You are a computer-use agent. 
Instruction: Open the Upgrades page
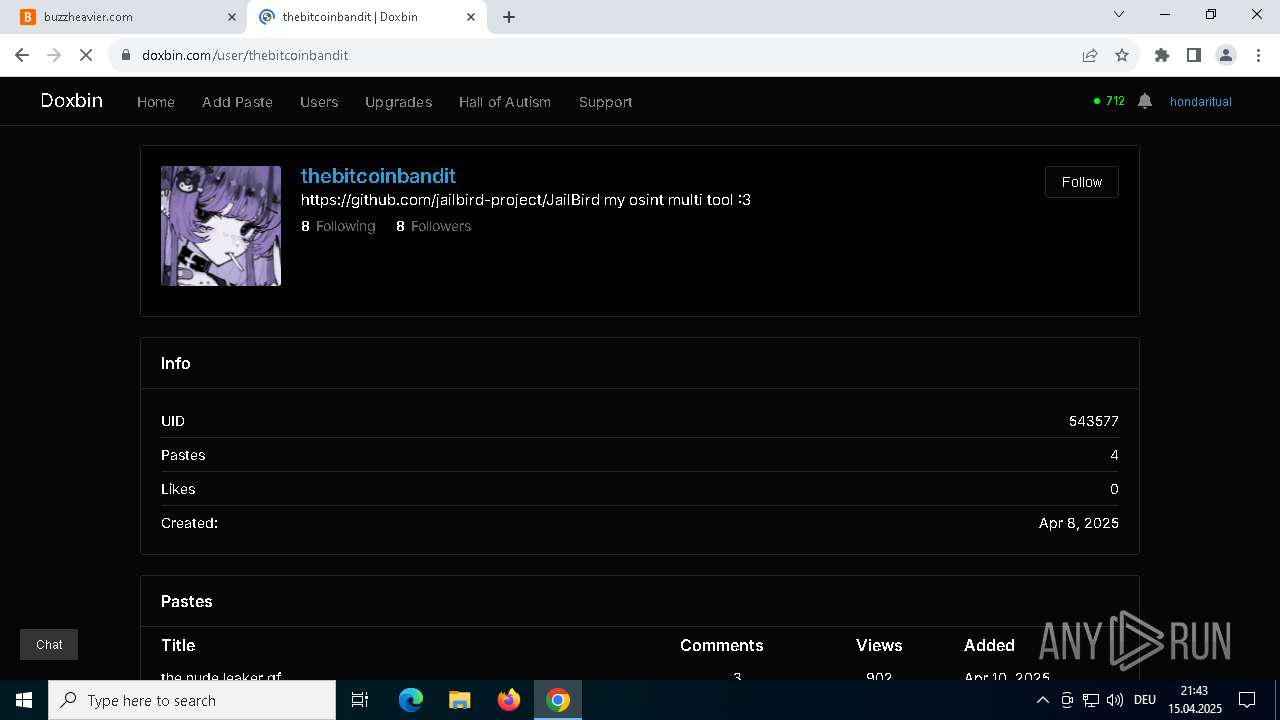pyautogui.click(x=399, y=102)
